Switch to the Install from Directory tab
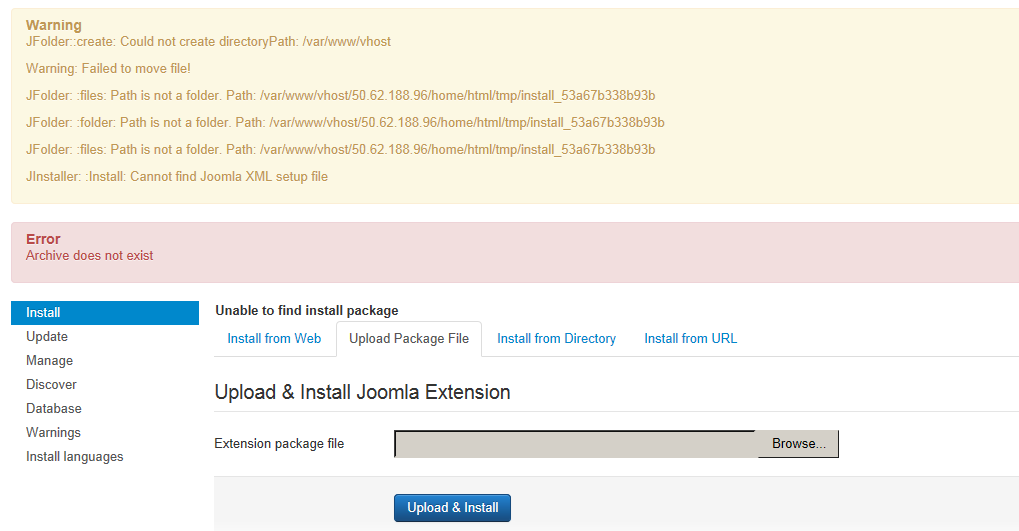1019x531 pixels. tap(556, 339)
